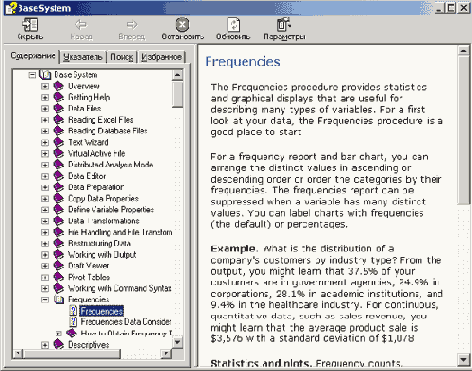The width and height of the screenshot is (472, 371).
Task: Click the Overview book icon
Action: click(59, 86)
